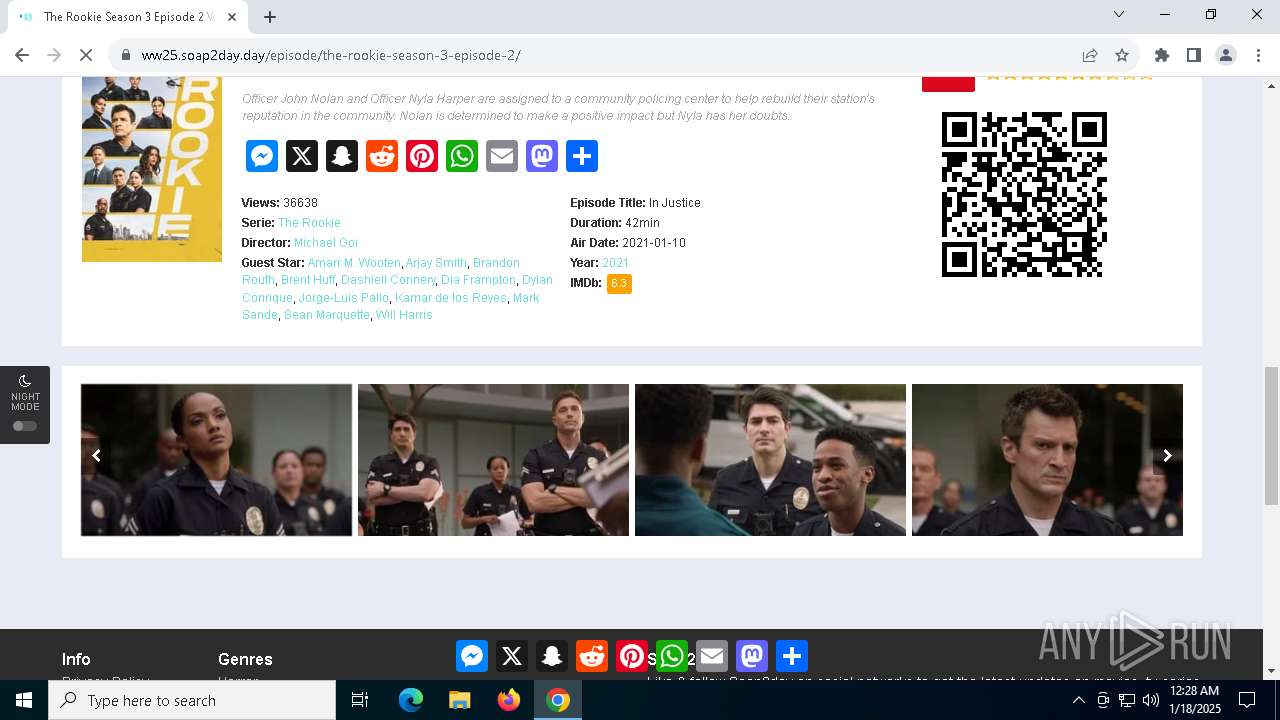This screenshot has height=720, width=1280.
Task: Open the 2021 year link
Action: [615, 263]
